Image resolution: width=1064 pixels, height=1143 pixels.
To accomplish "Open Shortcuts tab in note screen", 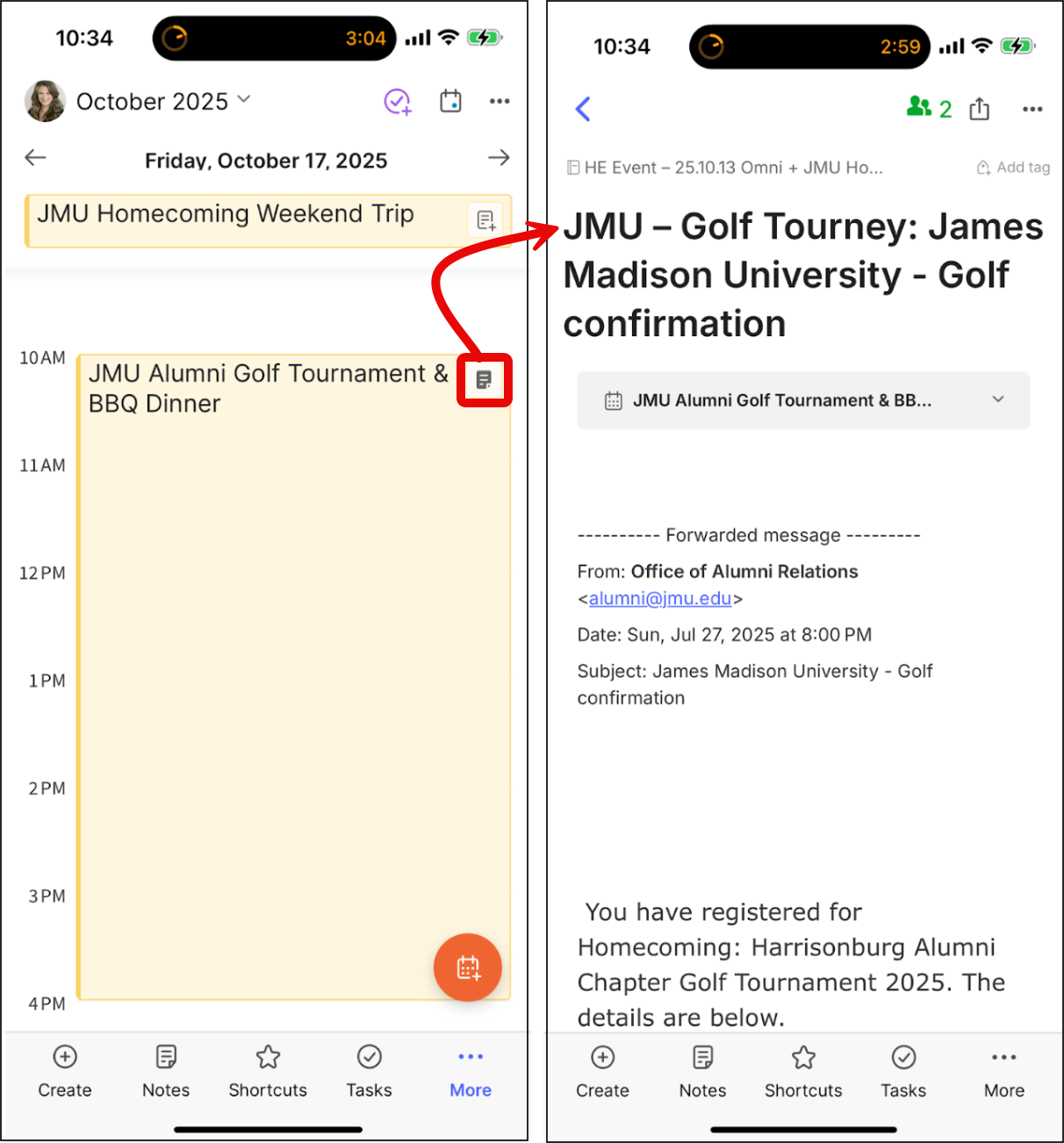I will click(803, 1072).
